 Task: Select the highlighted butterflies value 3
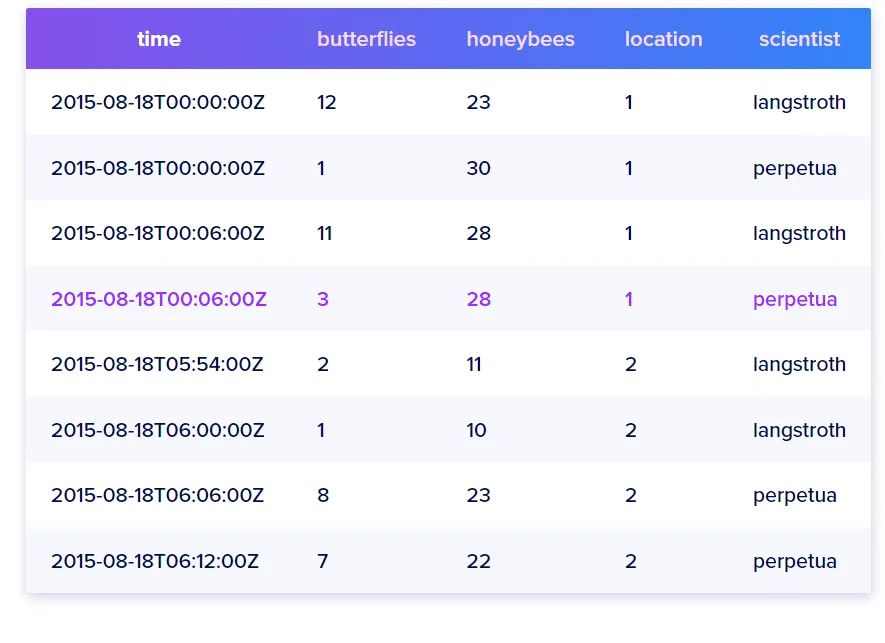pos(323,299)
